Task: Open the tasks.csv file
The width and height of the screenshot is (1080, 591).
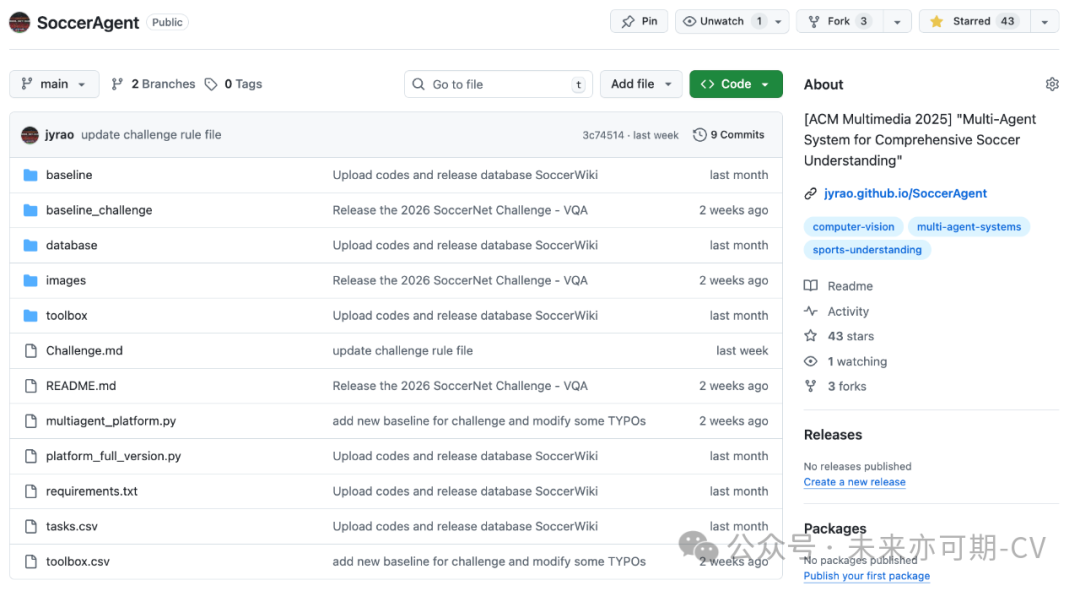Action: tap(72, 526)
